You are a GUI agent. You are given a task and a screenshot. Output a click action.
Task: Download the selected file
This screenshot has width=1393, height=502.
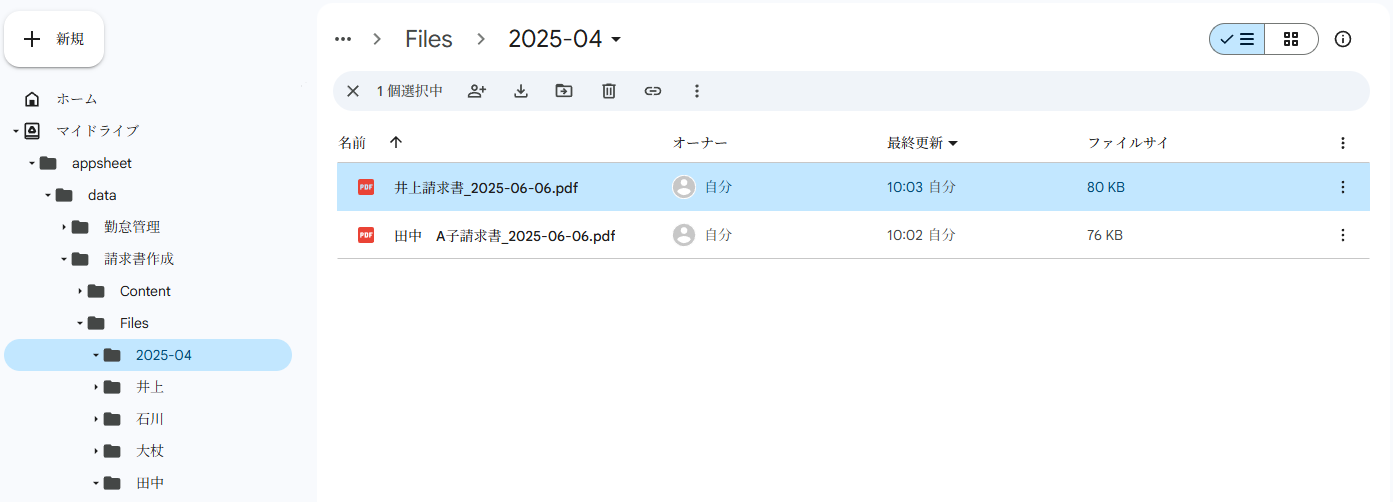(521, 91)
